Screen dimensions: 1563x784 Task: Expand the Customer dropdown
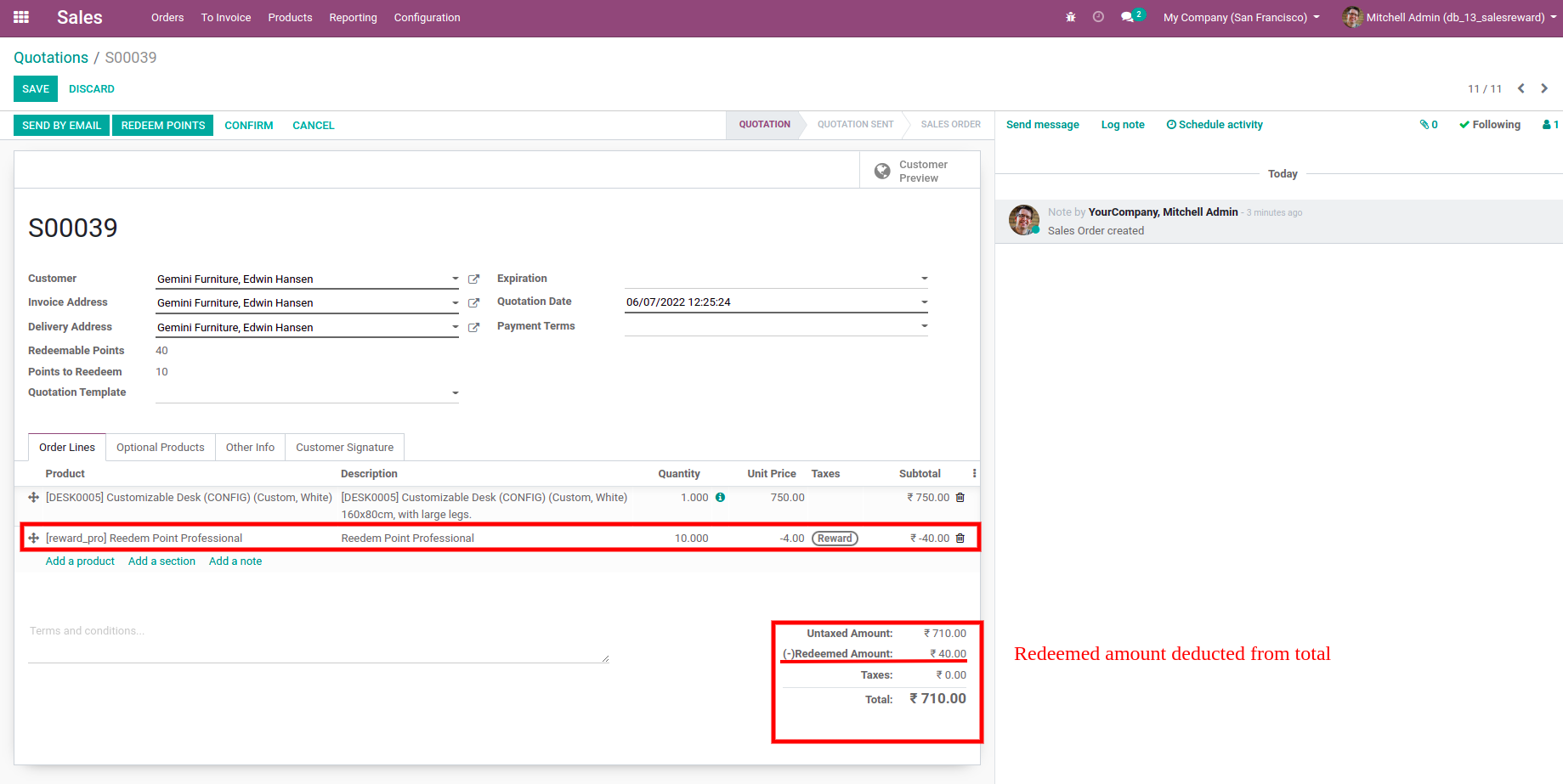click(x=455, y=279)
